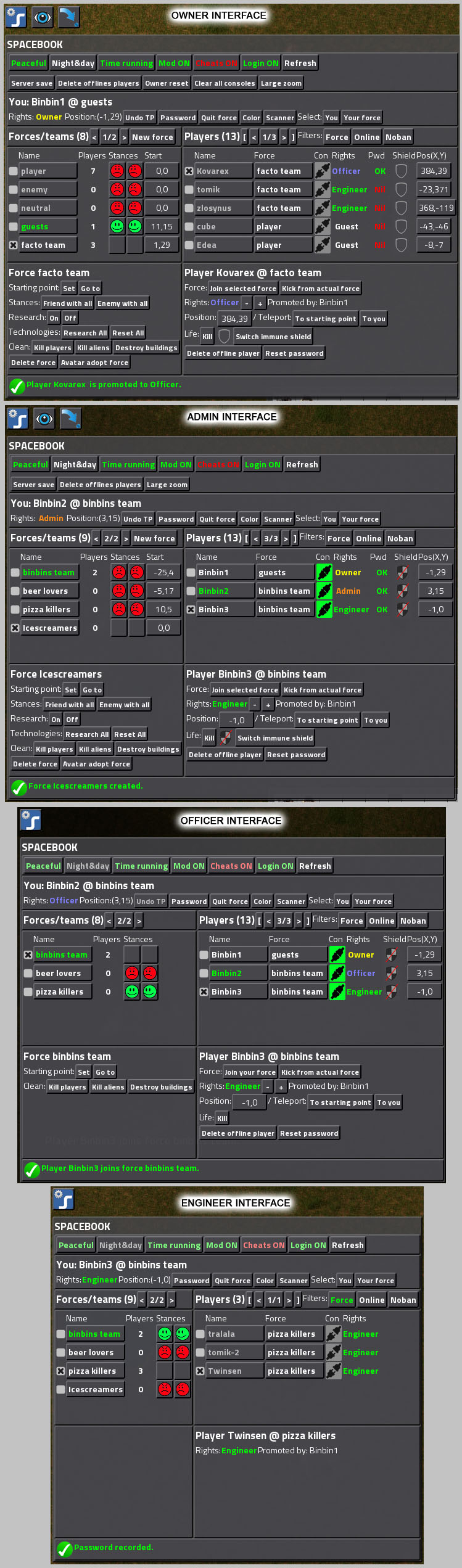Click the eye icon in Owner Interface header

[x=43, y=17]
